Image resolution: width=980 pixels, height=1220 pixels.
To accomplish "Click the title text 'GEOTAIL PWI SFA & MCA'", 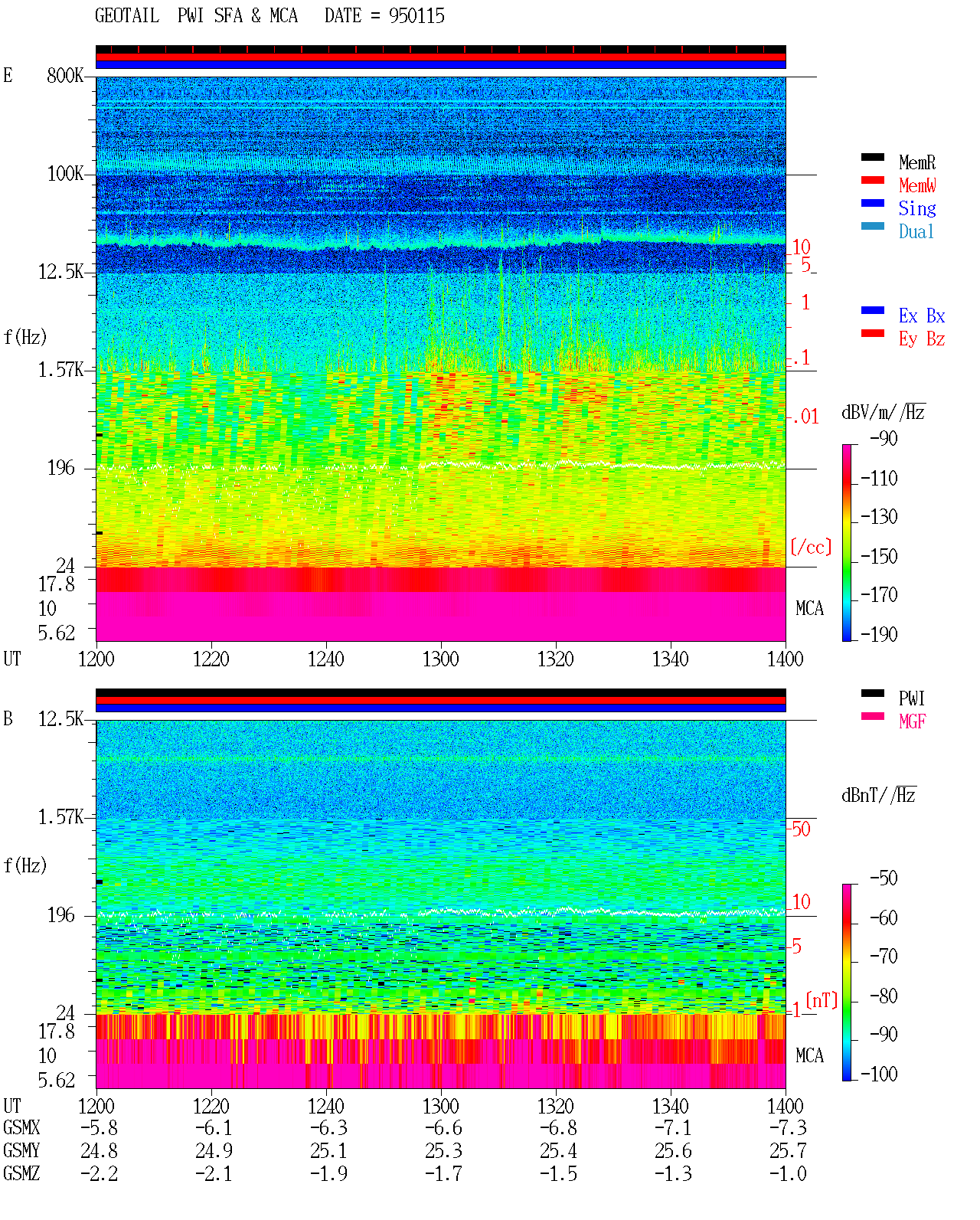I will click(x=196, y=16).
